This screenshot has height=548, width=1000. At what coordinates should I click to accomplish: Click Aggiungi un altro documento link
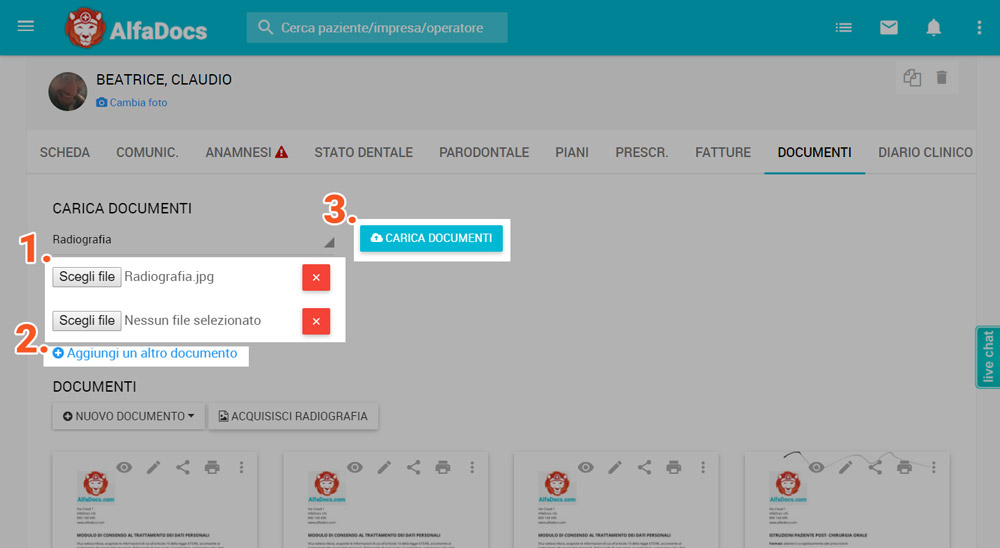pos(145,353)
